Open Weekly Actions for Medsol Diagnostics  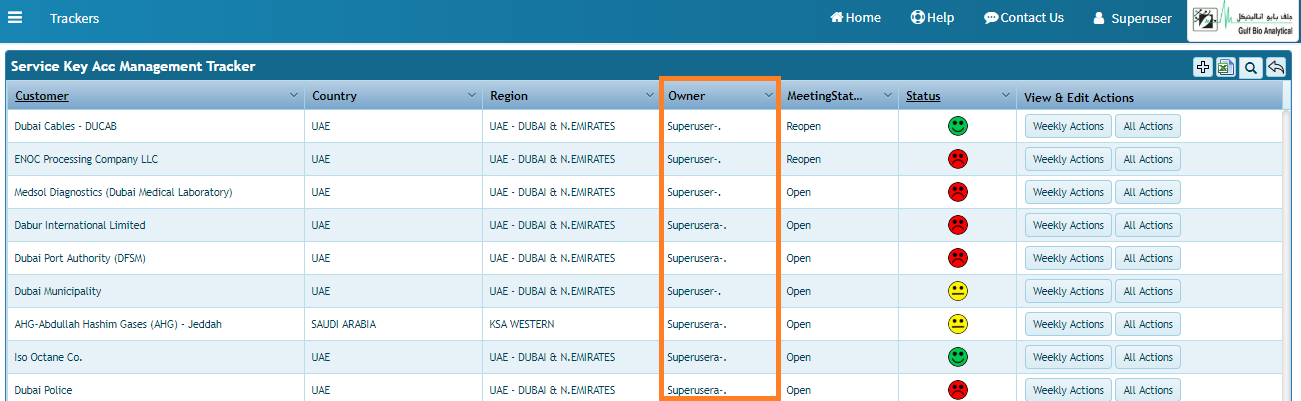(1068, 192)
